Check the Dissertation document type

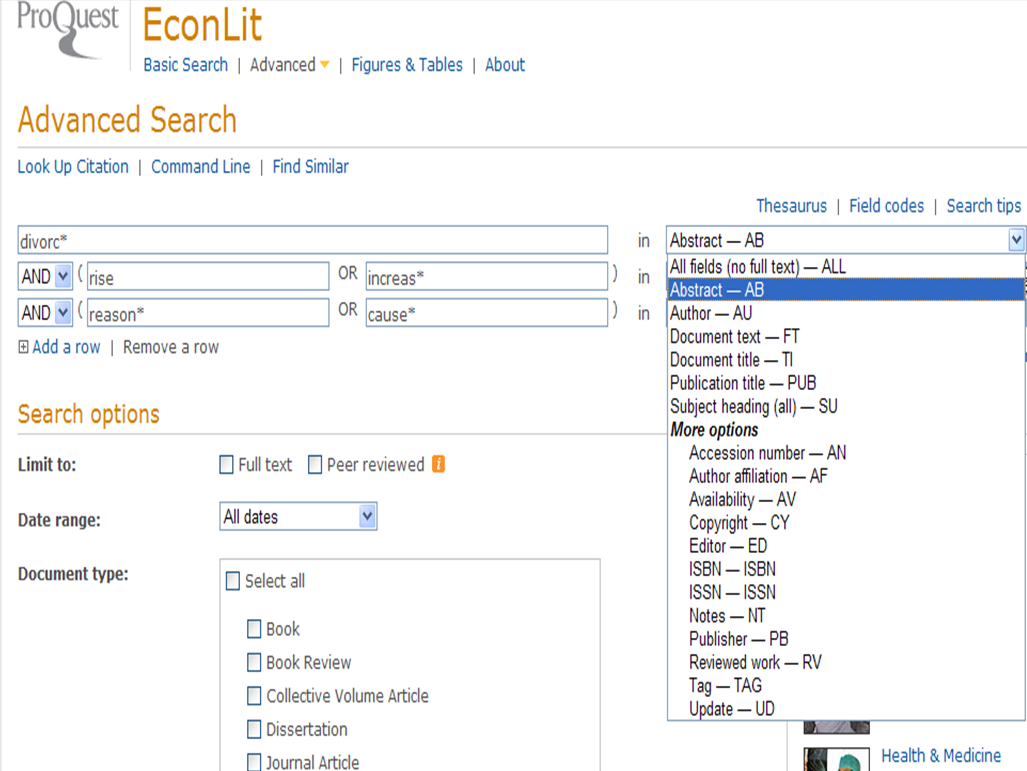click(x=254, y=729)
